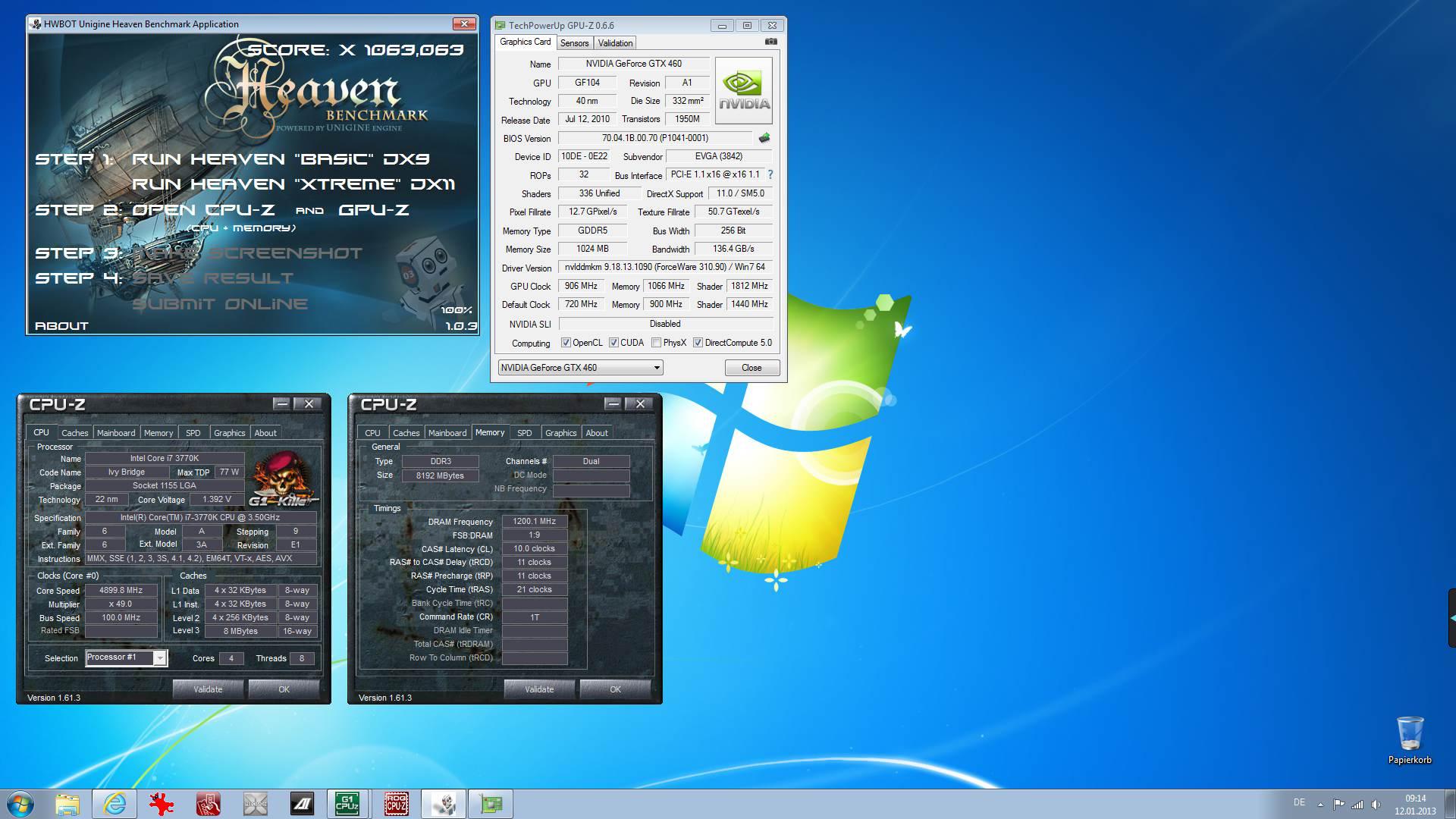Click SUBMIT ONLINE in Heaven Benchmark
The width and height of the screenshot is (1456, 819).
click(x=220, y=304)
